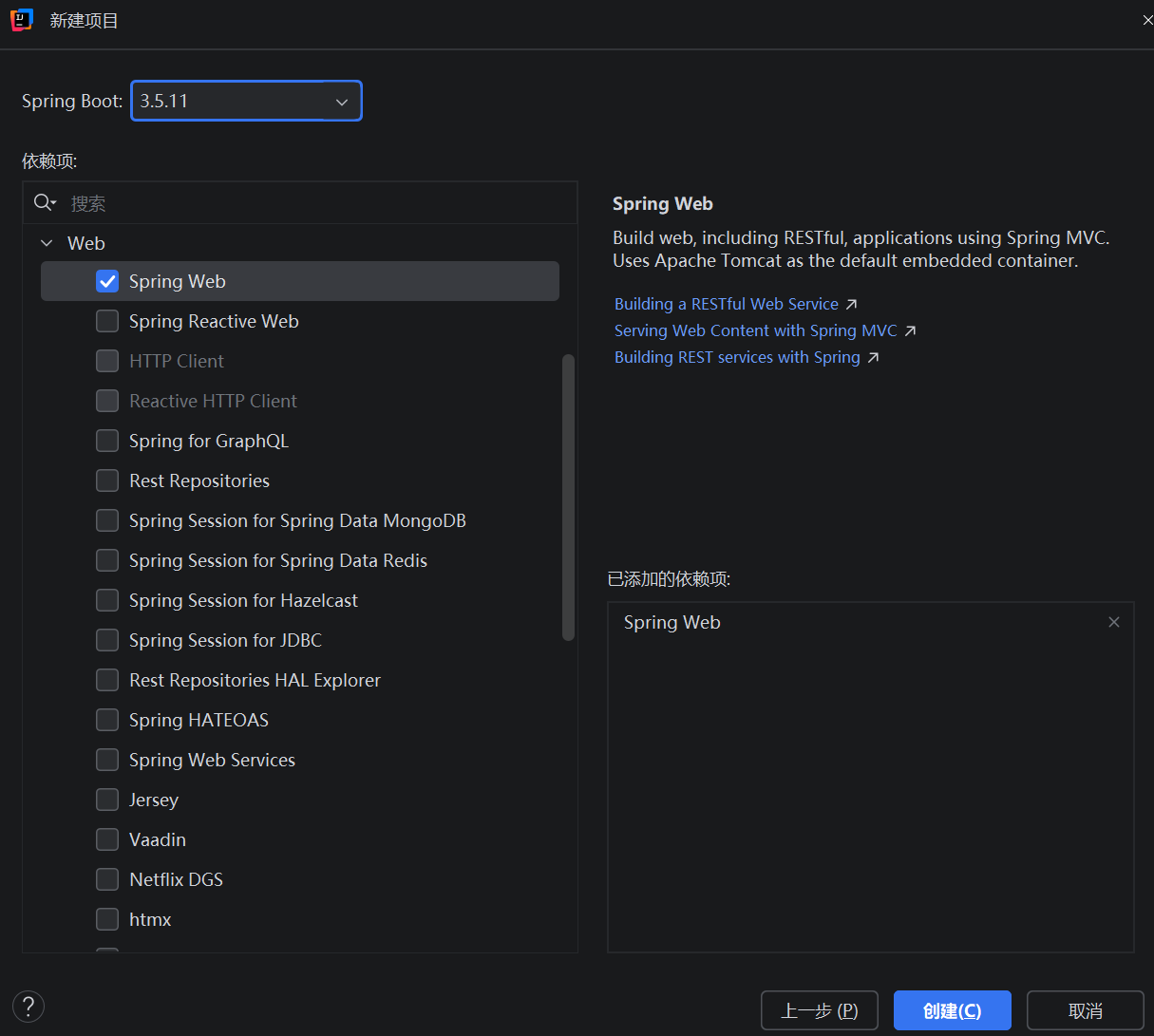
Task: Click the IntelliJ IDEA logo icon
Action: [21, 20]
